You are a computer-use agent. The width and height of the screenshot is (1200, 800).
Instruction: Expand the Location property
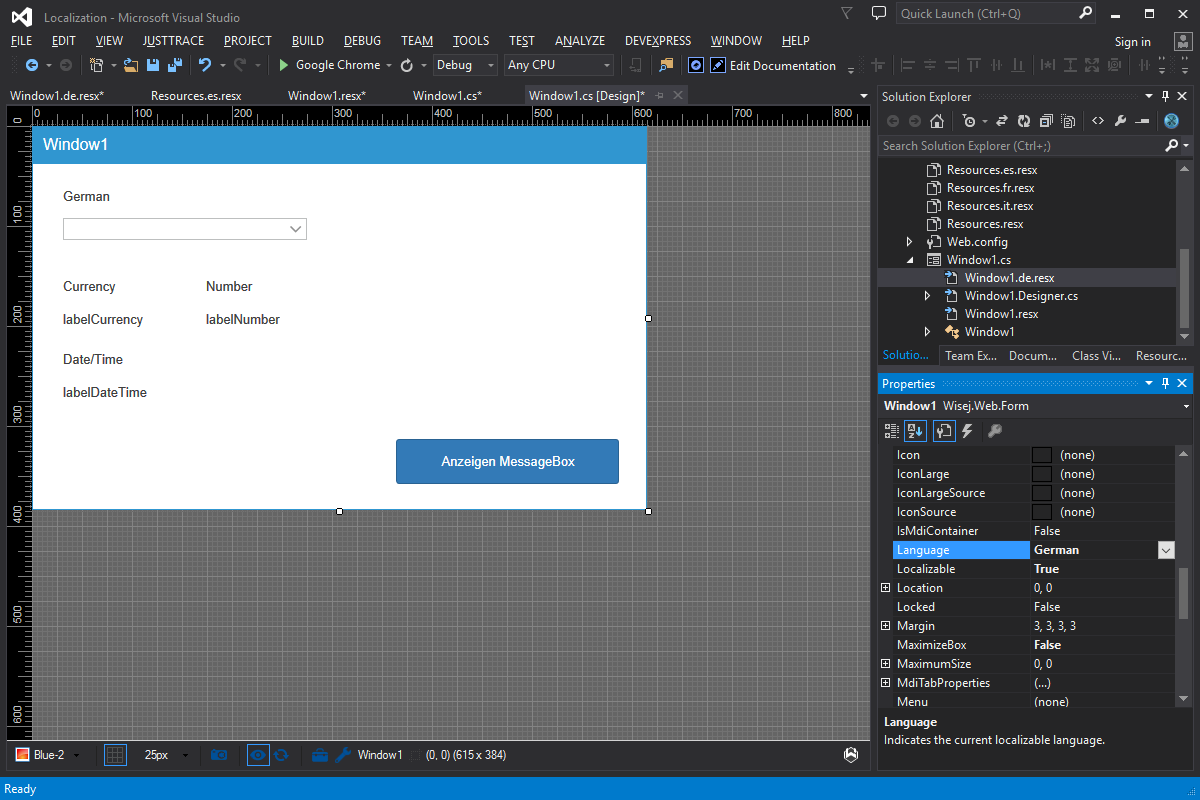click(x=886, y=588)
